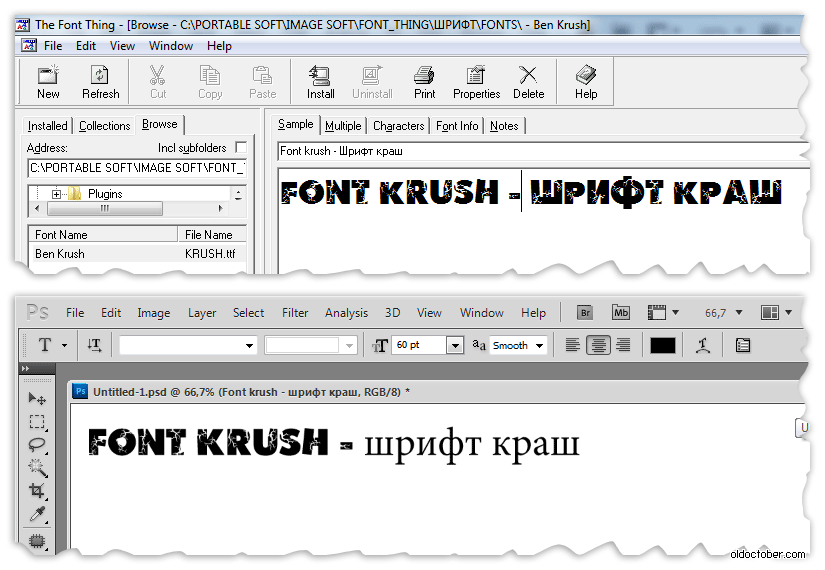Install the selected font
The image size is (825, 570).
pyautogui.click(x=320, y=82)
